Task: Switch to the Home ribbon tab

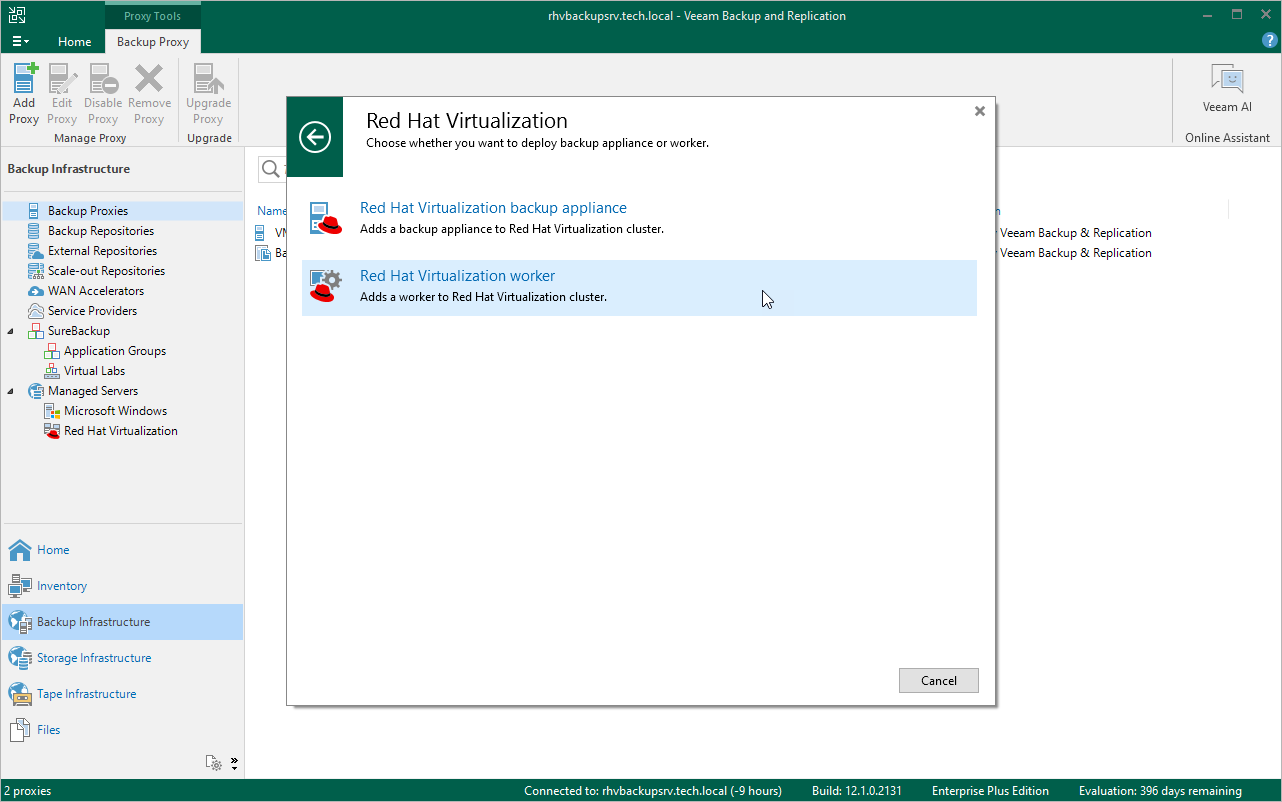Action: click(74, 42)
